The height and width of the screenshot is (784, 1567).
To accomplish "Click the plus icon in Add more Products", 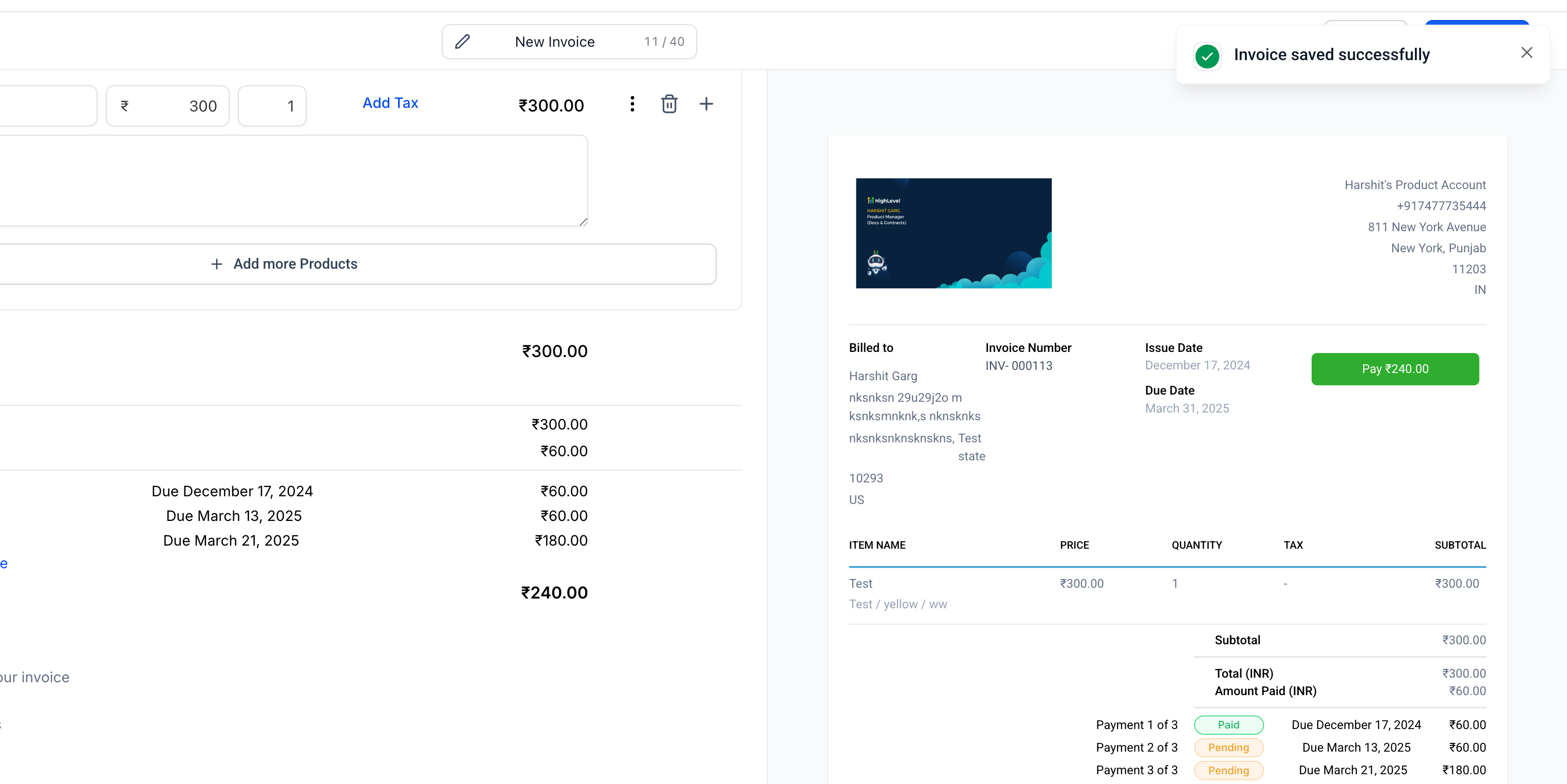I will 217,264.
